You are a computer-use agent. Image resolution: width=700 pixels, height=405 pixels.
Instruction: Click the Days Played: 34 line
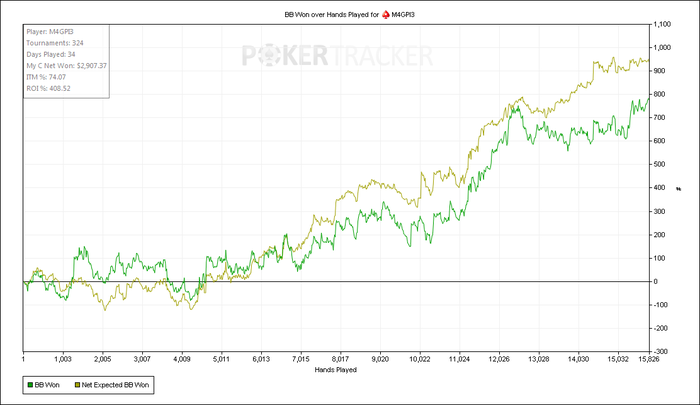click(x=50, y=54)
